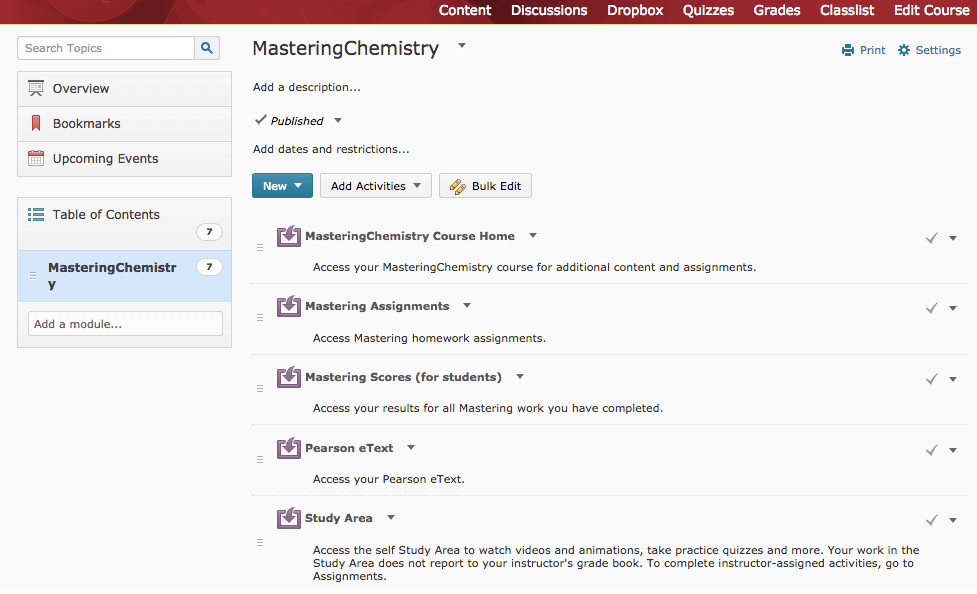Toggle completion checkmark for Pearson eText
The width and height of the screenshot is (977, 594).
click(931, 450)
